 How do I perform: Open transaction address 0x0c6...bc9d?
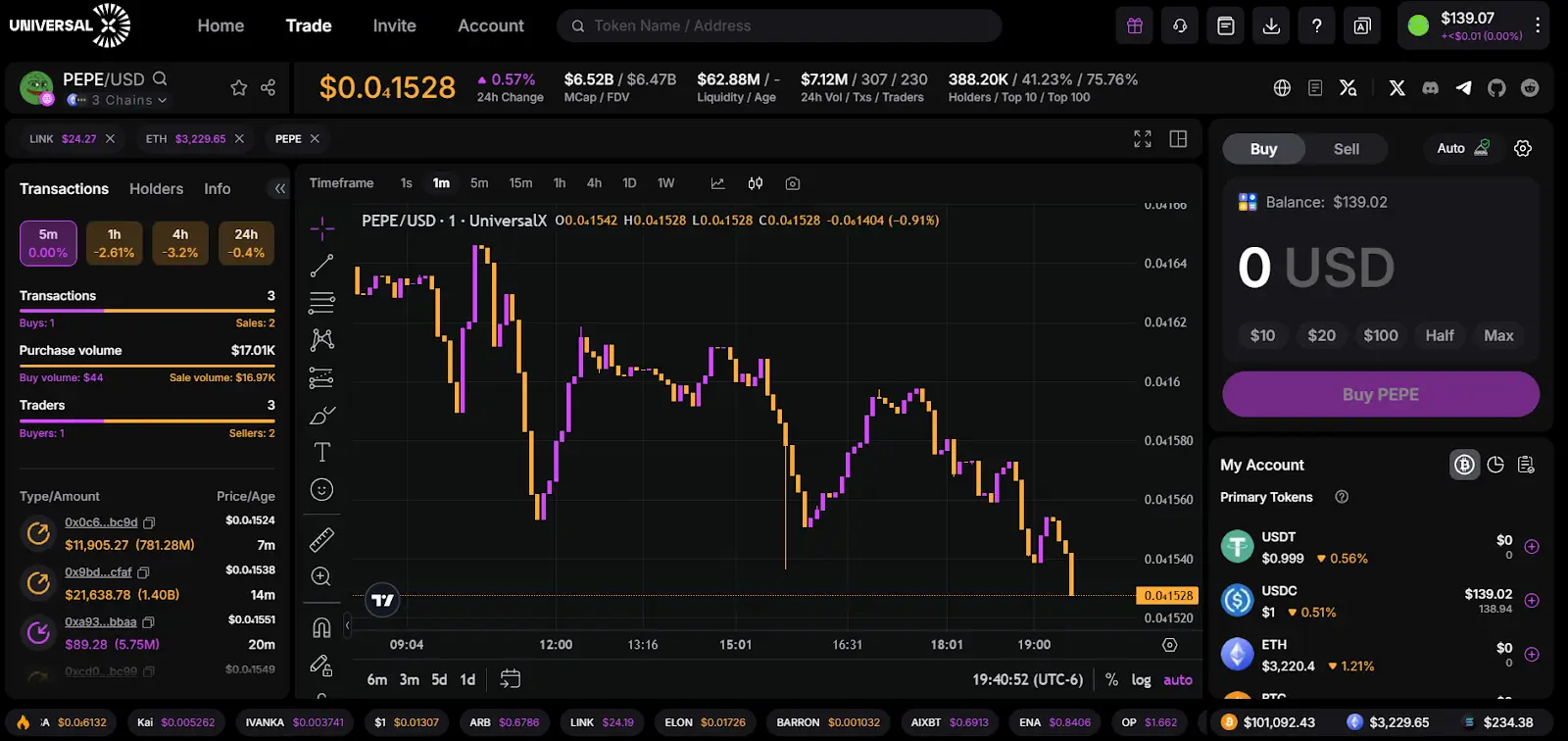(x=101, y=522)
